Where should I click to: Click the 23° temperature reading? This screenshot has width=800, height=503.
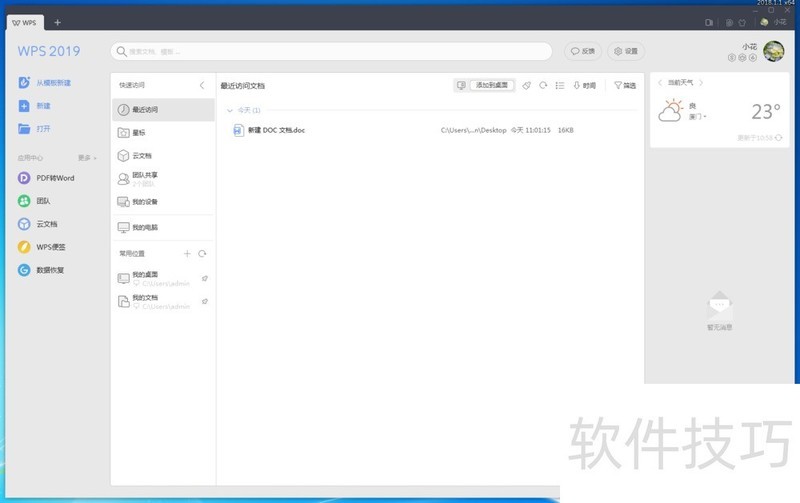coord(766,112)
